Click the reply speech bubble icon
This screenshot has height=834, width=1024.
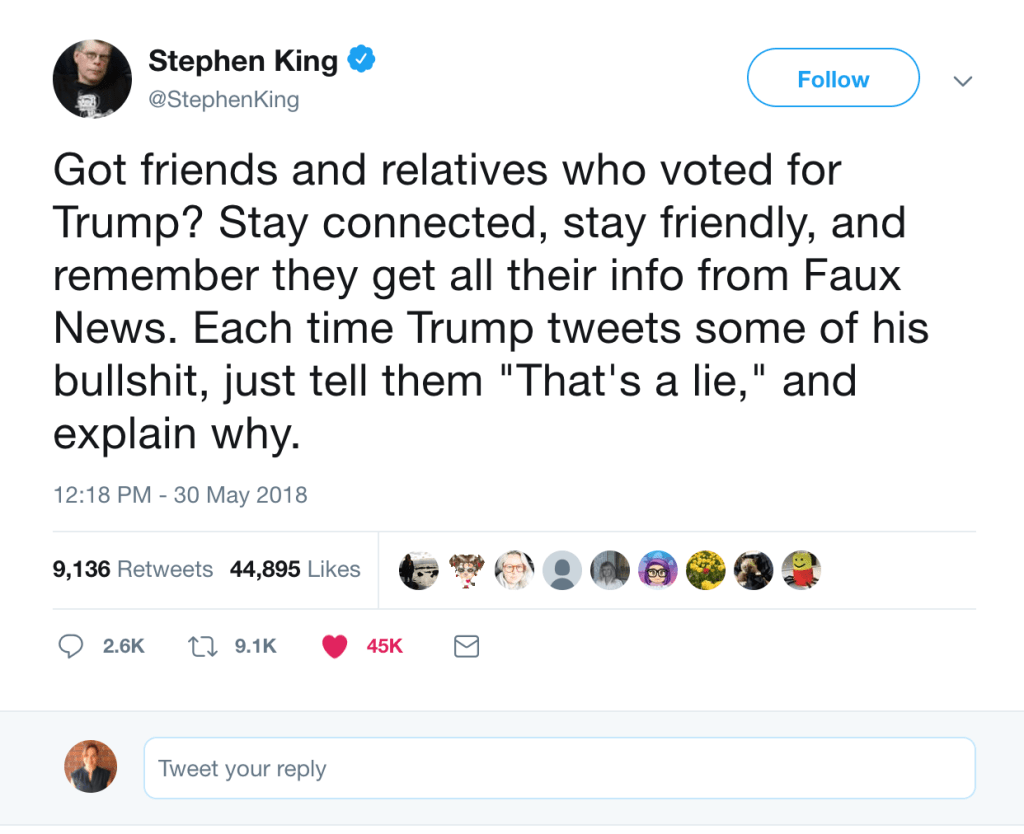71,647
